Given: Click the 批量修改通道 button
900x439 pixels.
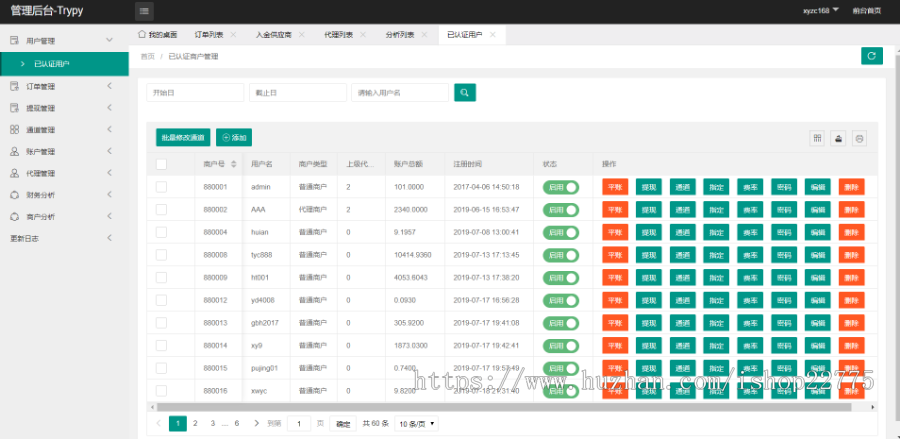Looking at the screenshot, I should coord(184,138).
